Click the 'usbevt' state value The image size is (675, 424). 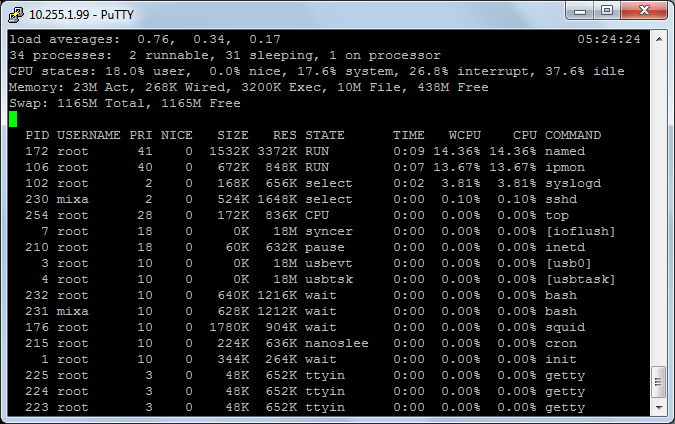(329, 263)
